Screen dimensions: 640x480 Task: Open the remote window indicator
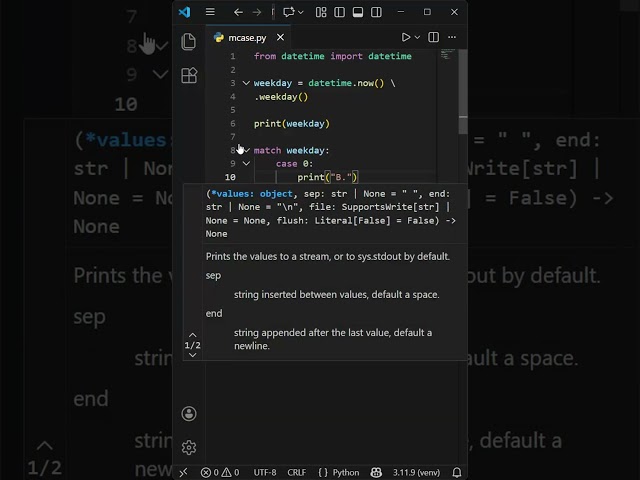[x=183, y=472]
